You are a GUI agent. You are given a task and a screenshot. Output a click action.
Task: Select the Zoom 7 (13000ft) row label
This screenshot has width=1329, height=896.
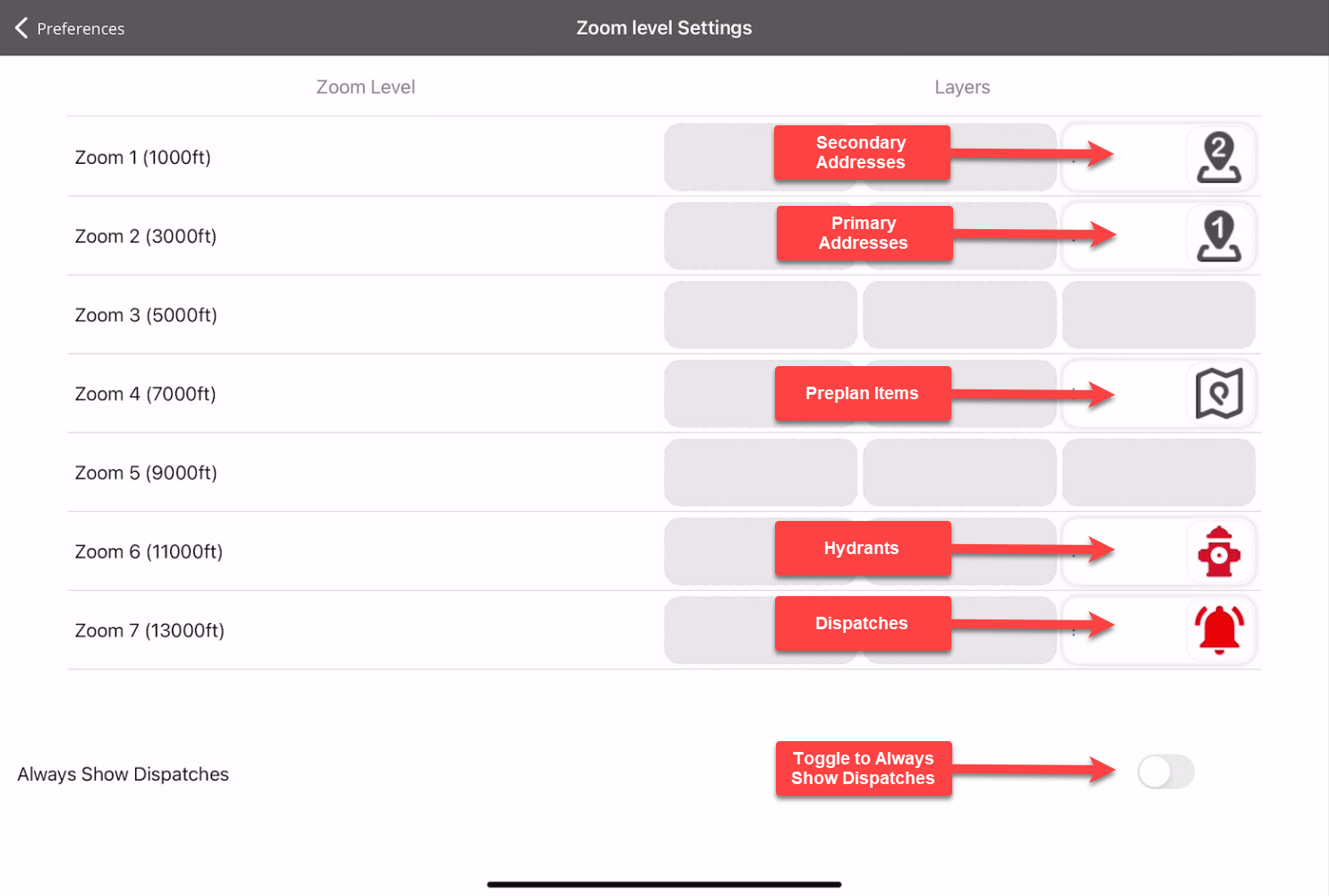point(149,630)
